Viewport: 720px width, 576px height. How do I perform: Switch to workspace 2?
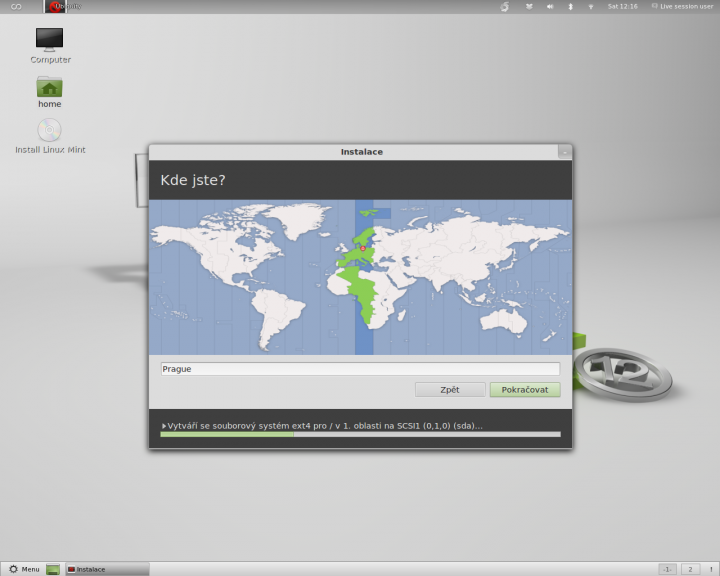pos(690,569)
